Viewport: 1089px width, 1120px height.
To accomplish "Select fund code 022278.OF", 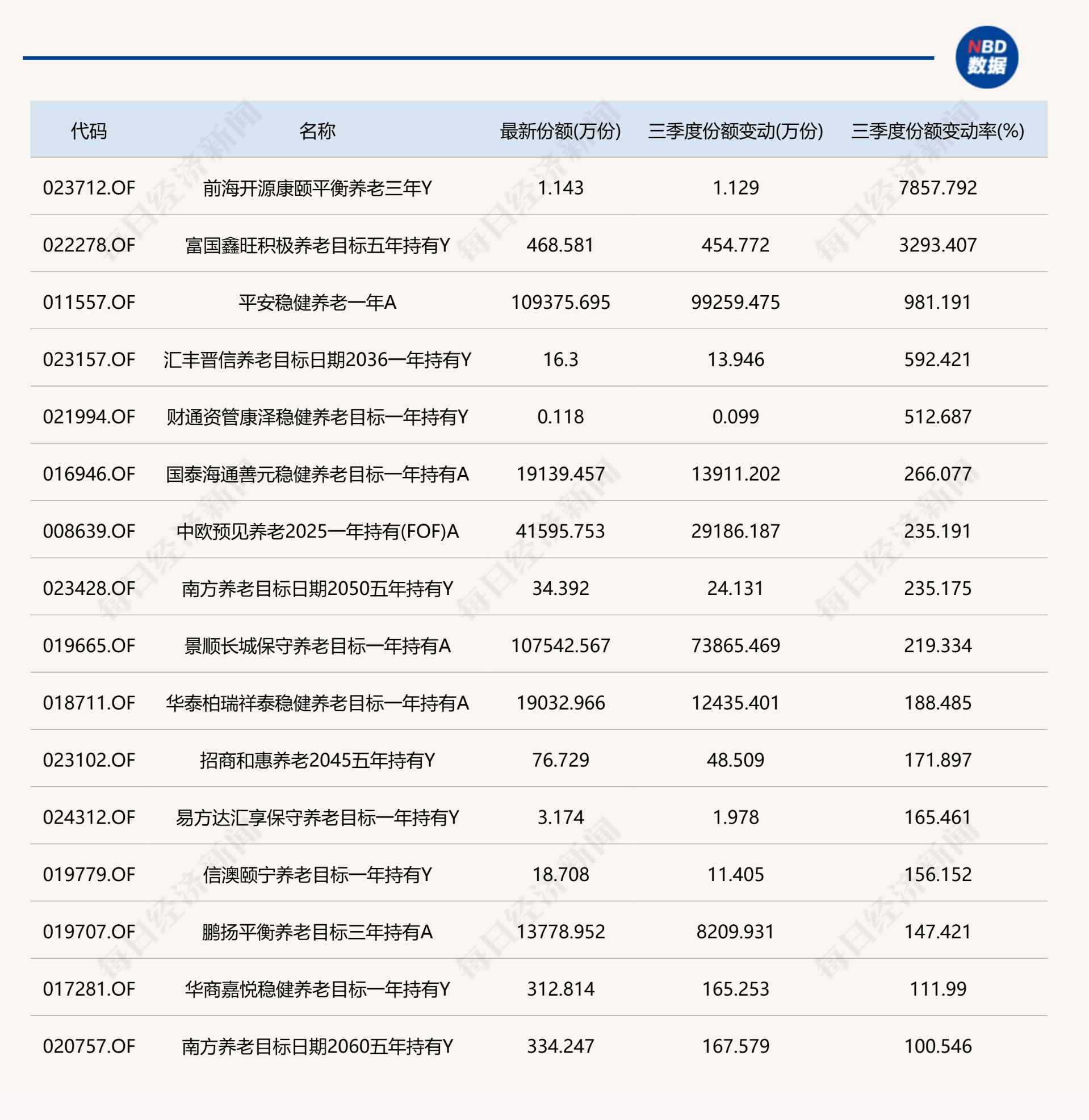I will pos(89,245).
